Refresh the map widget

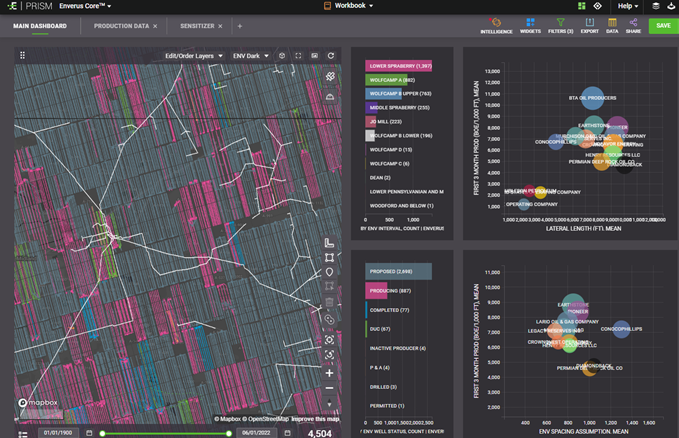[x=331, y=55]
